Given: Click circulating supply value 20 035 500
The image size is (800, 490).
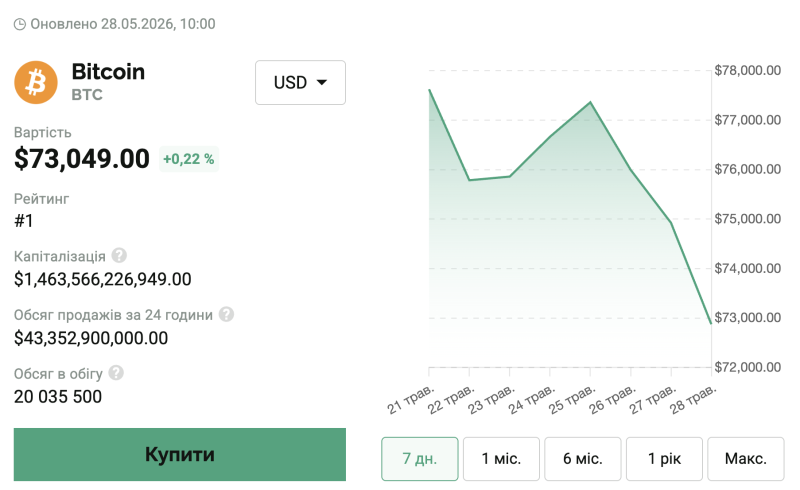Looking at the screenshot, I should (x=58, y=397).
